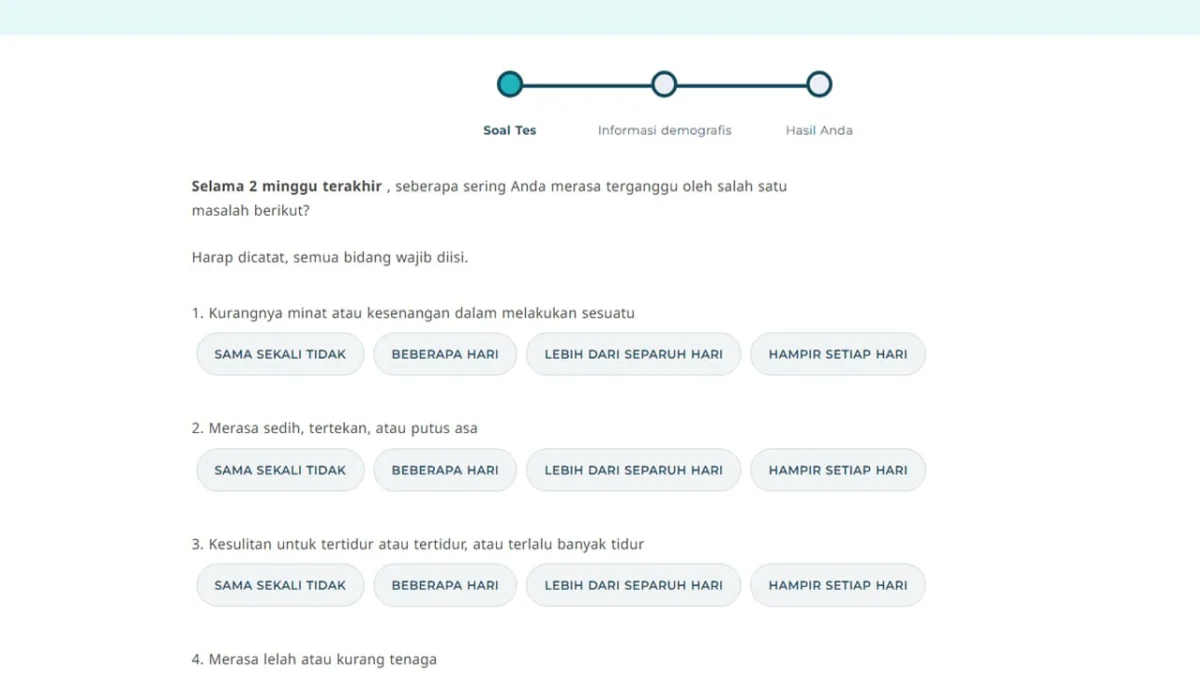Click the 'Informasi demografis' step label
The height and width of the screenshot is (675, 1200).
(x=664, y=130)
